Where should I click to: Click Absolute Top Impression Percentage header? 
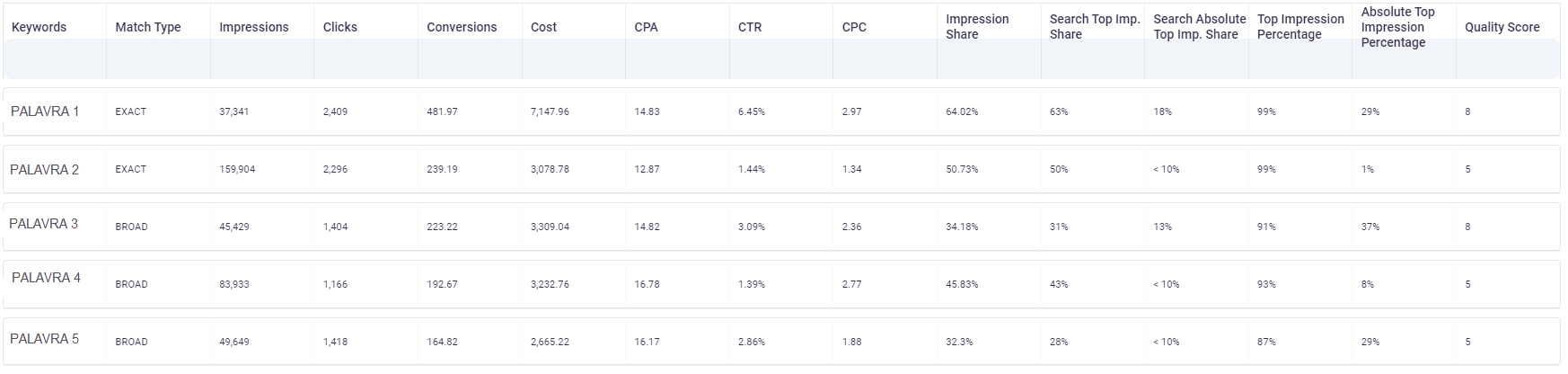(x=1397, y=27)
